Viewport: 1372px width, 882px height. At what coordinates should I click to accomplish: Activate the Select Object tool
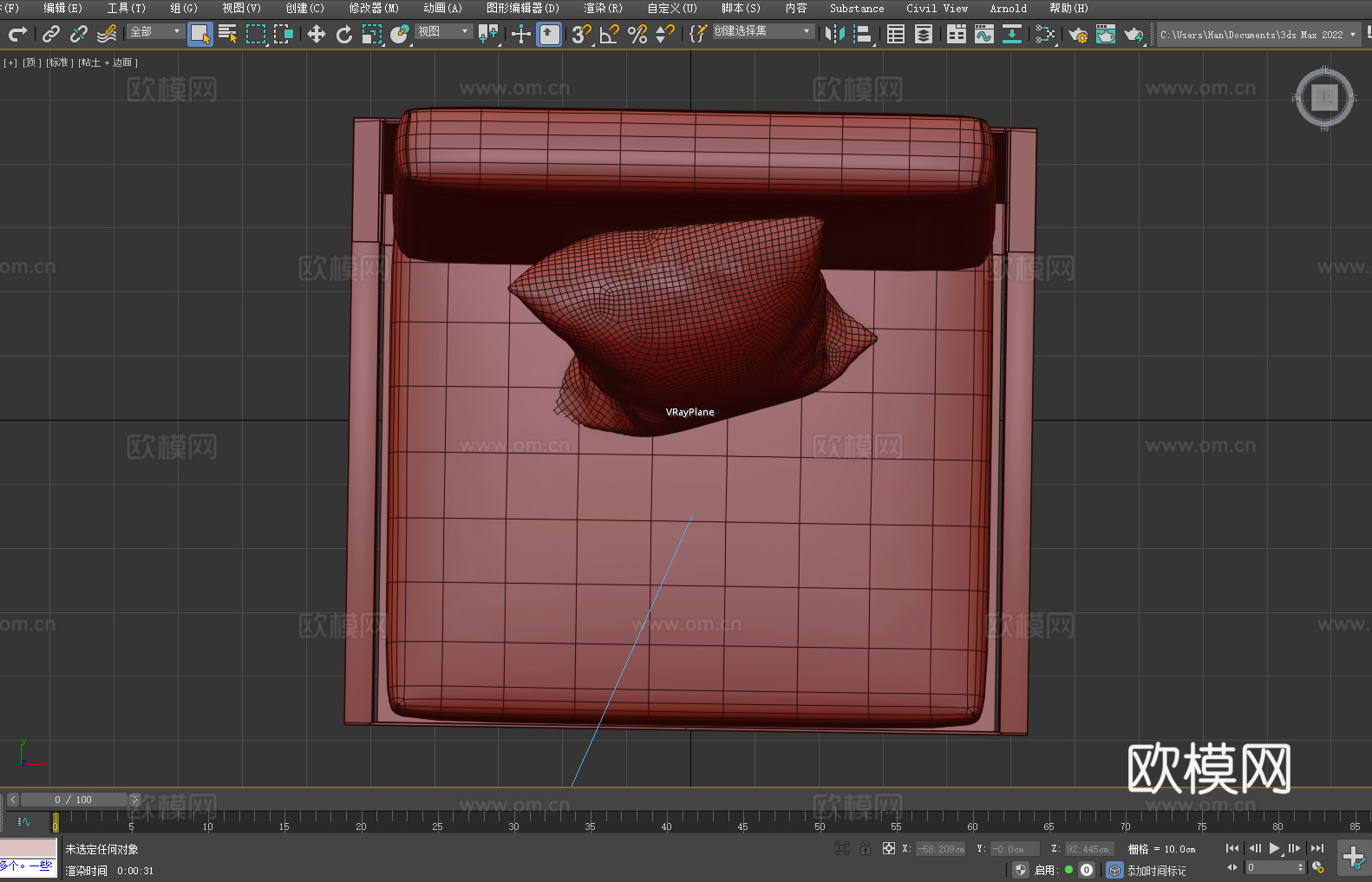click(200, 34)
